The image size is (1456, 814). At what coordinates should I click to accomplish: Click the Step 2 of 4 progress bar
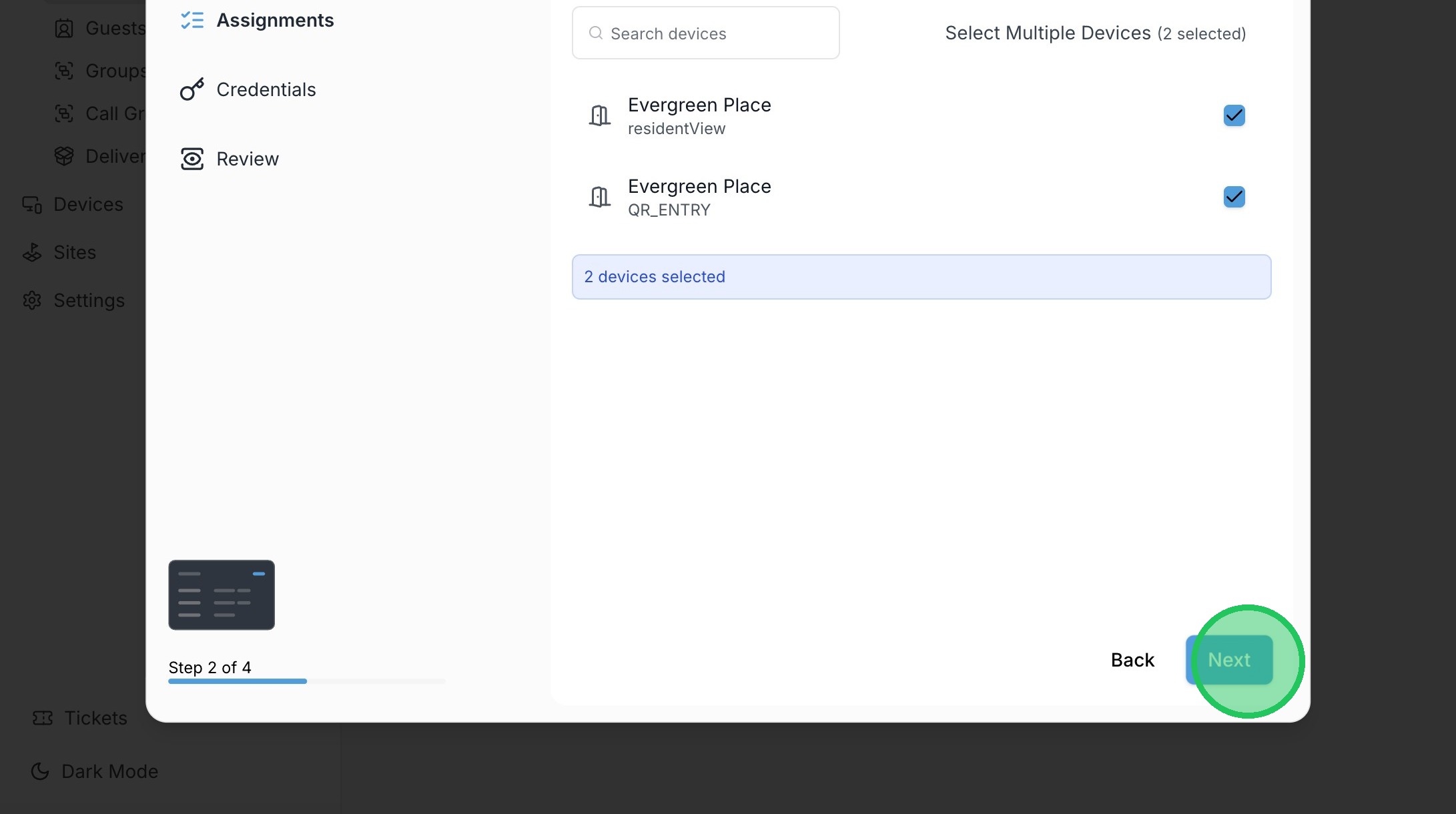pos(306,681)
